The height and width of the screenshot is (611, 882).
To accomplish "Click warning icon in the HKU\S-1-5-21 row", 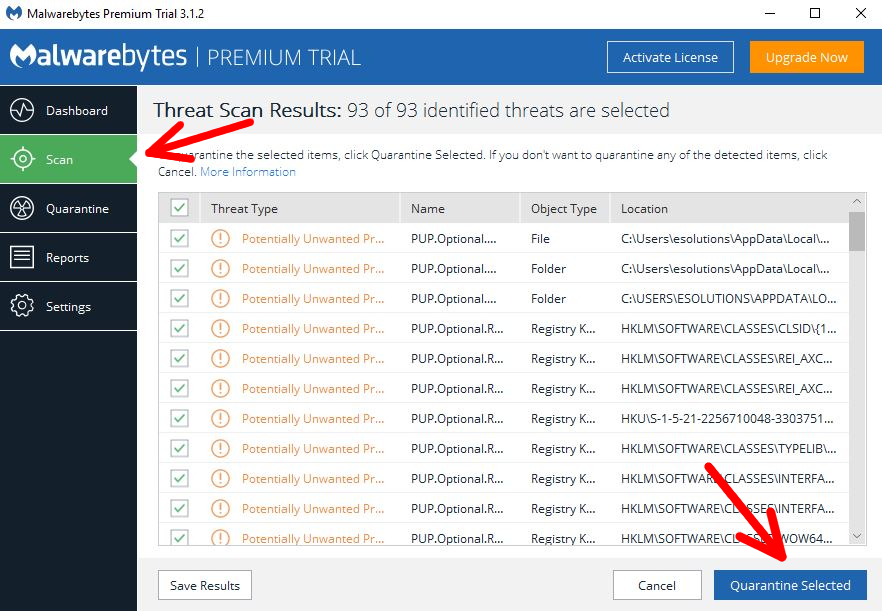I will click(220, 418).
